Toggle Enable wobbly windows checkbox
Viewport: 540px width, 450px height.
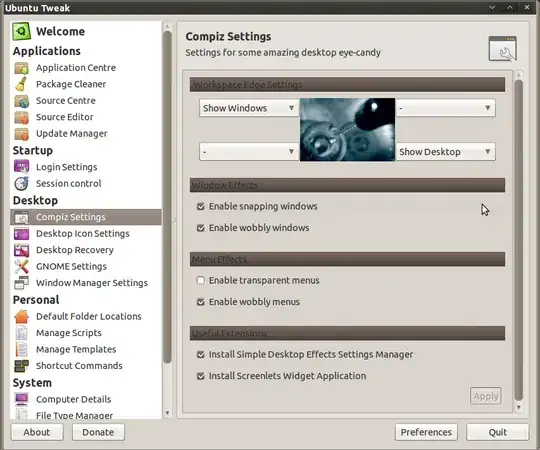click(201, 228)
